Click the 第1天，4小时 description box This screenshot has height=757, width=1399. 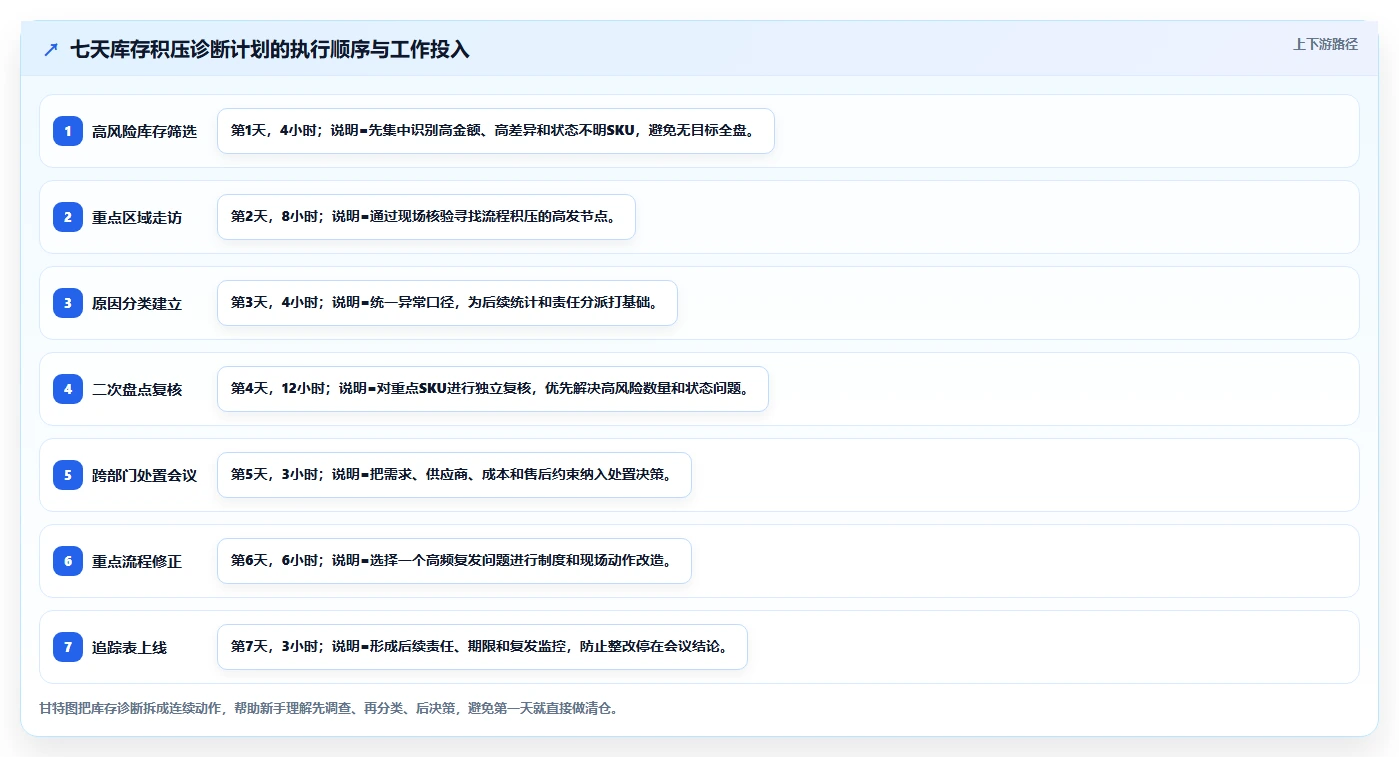tap(496, 131)
